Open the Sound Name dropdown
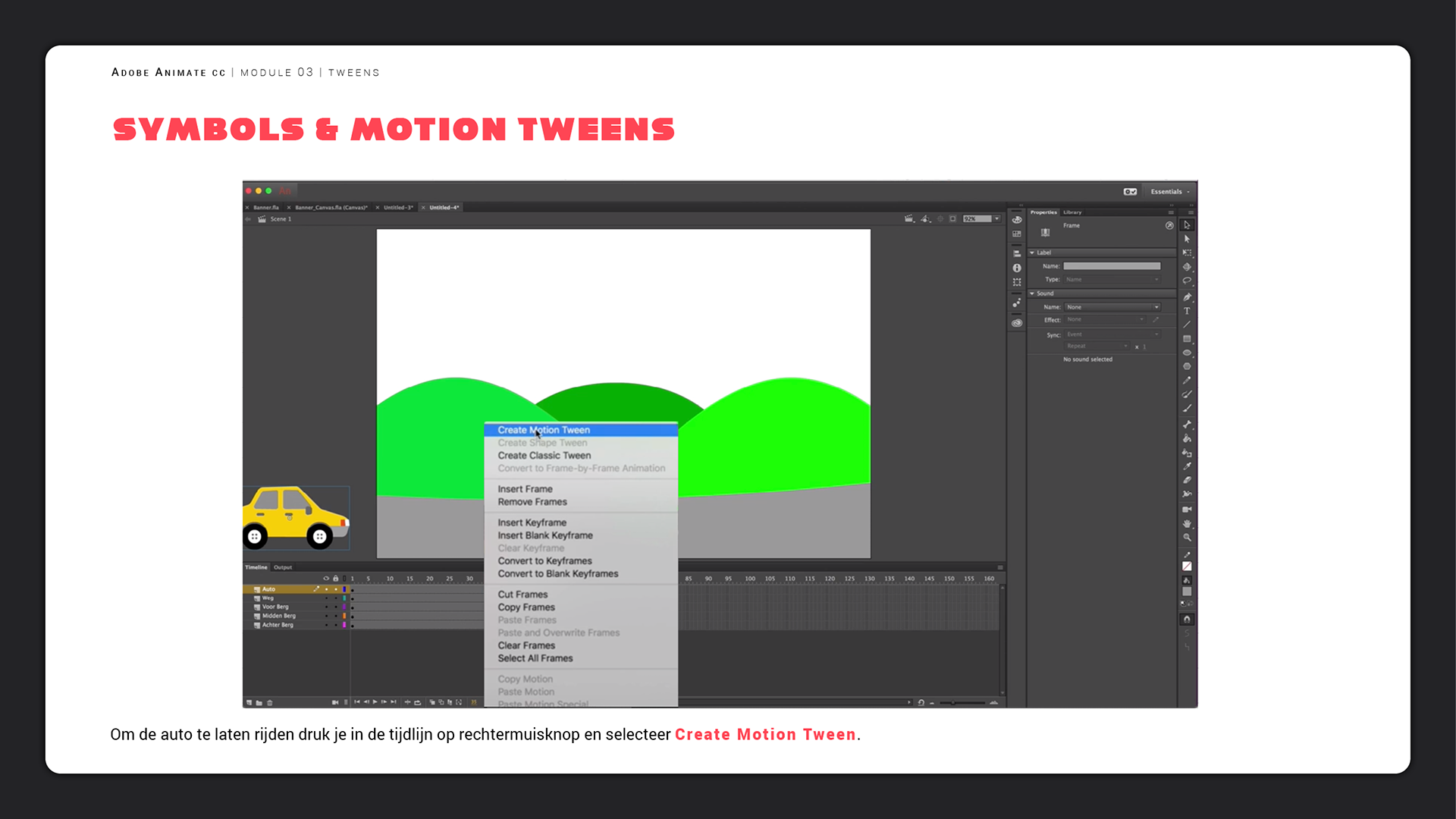This screenshot has height=819, width=1456. 1112,307
